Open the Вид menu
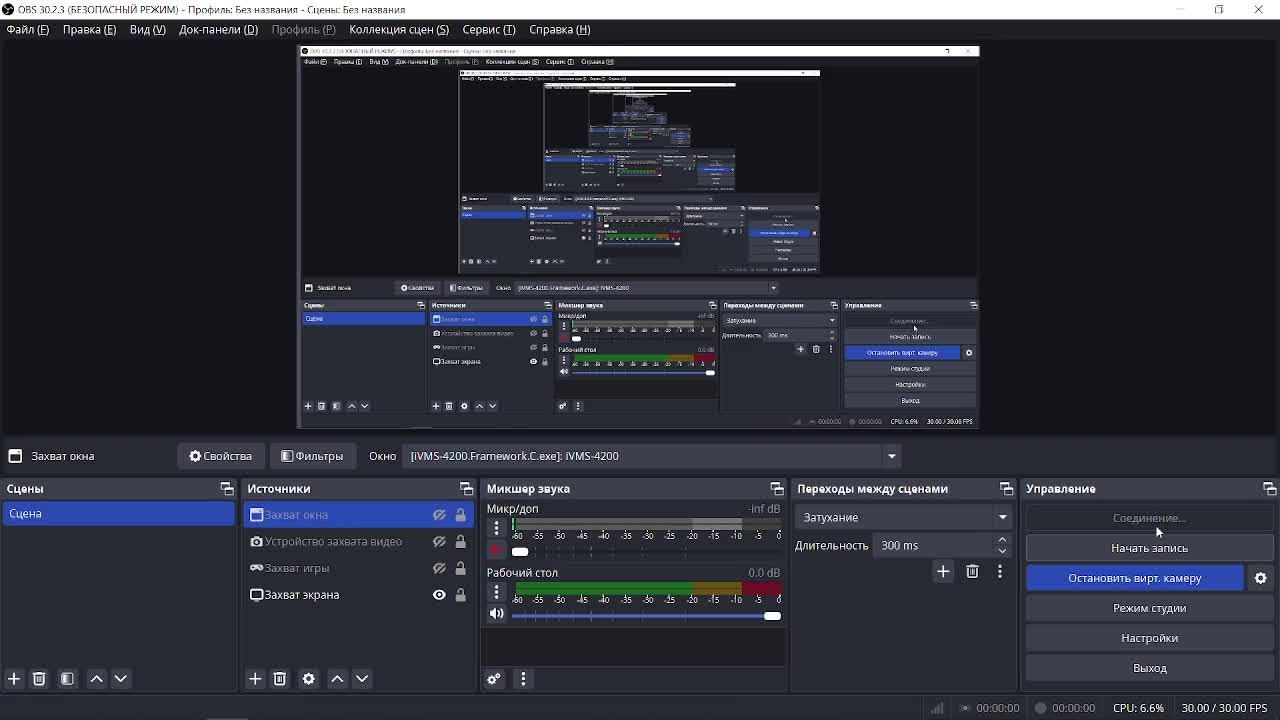This screenshot has height=720, width=1280. click(x=148, y=29)
